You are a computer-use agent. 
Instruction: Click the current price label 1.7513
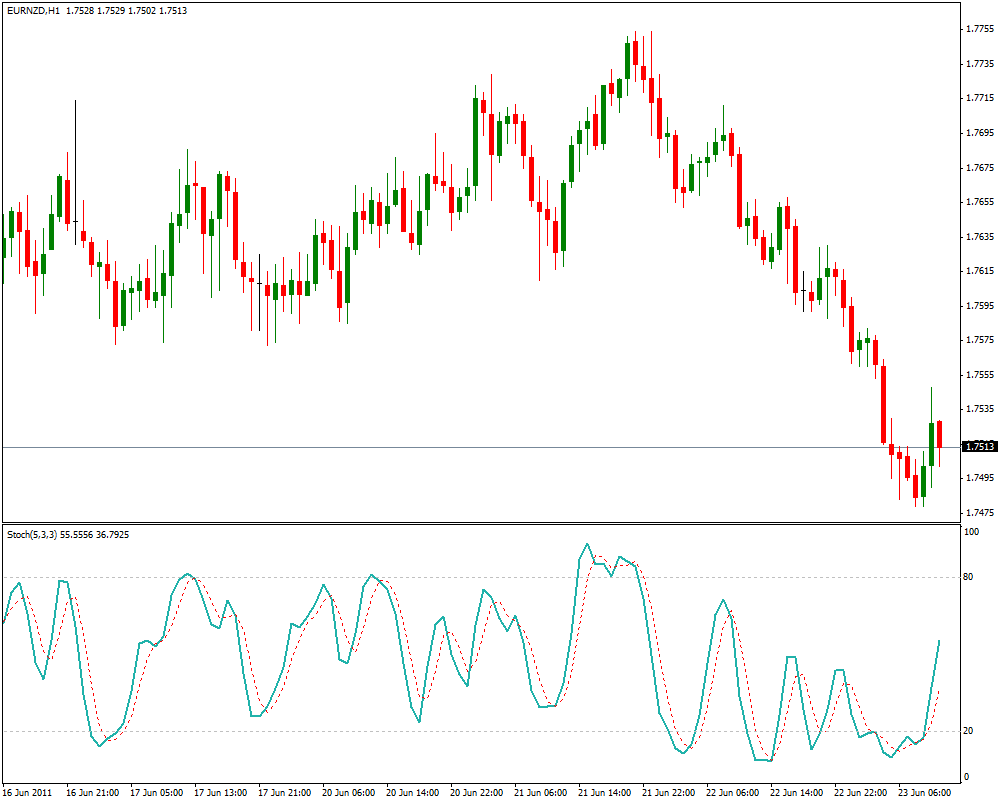[x=979, y=447]
